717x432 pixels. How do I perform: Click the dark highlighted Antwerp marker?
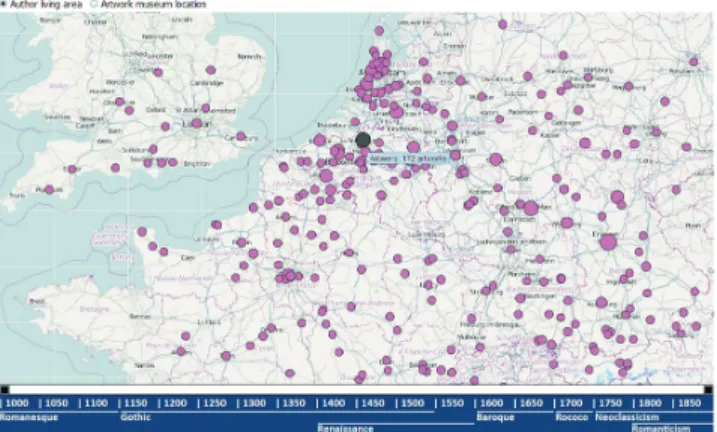click(x=363, y=140)
